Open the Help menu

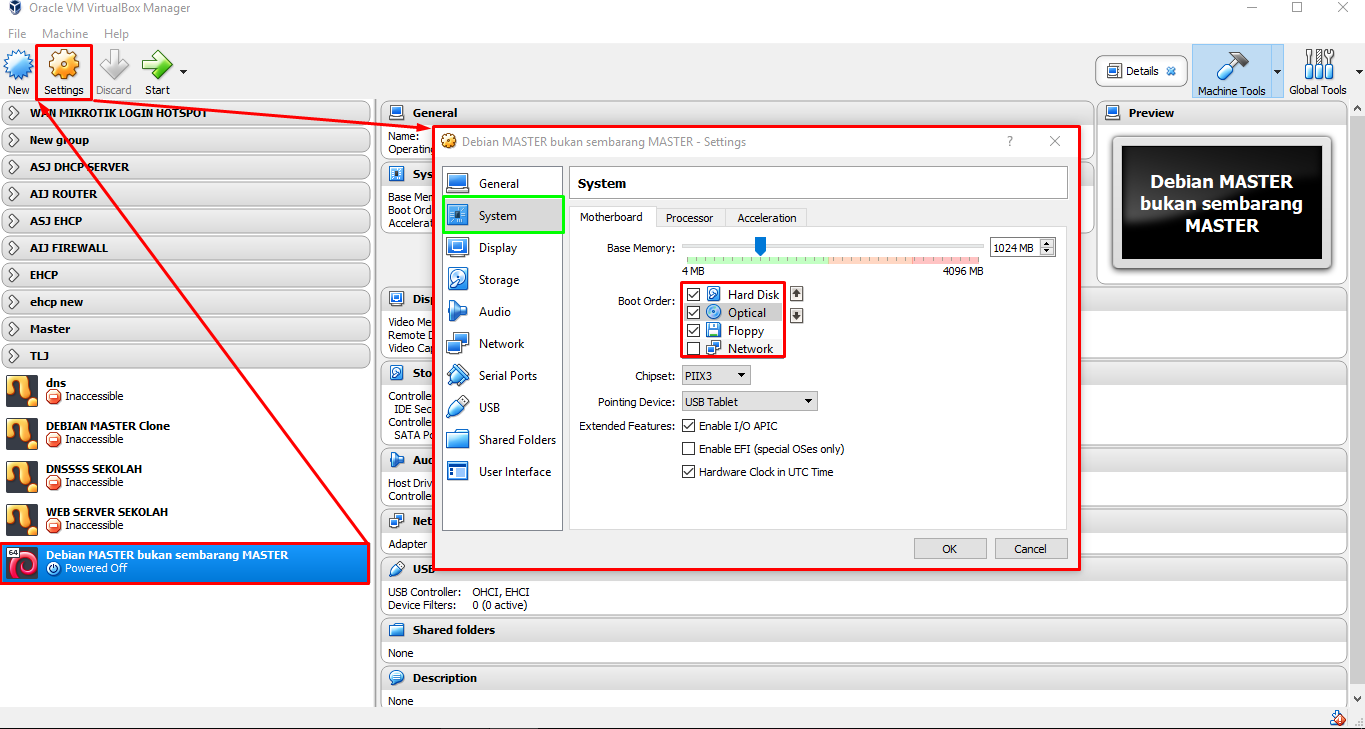coord(116,34)
